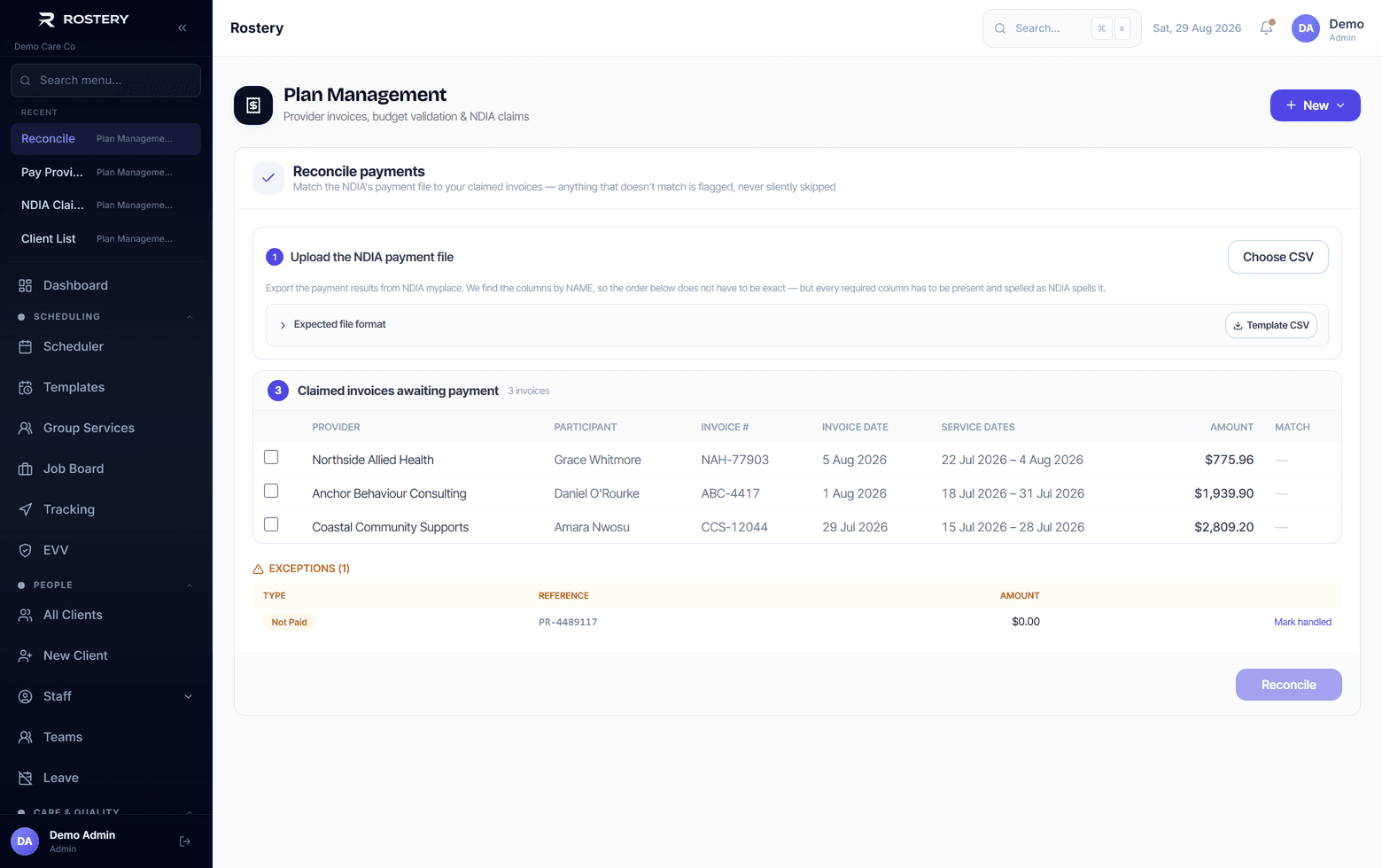Click the Not Paid exception badge

click(x=289, y=622)
